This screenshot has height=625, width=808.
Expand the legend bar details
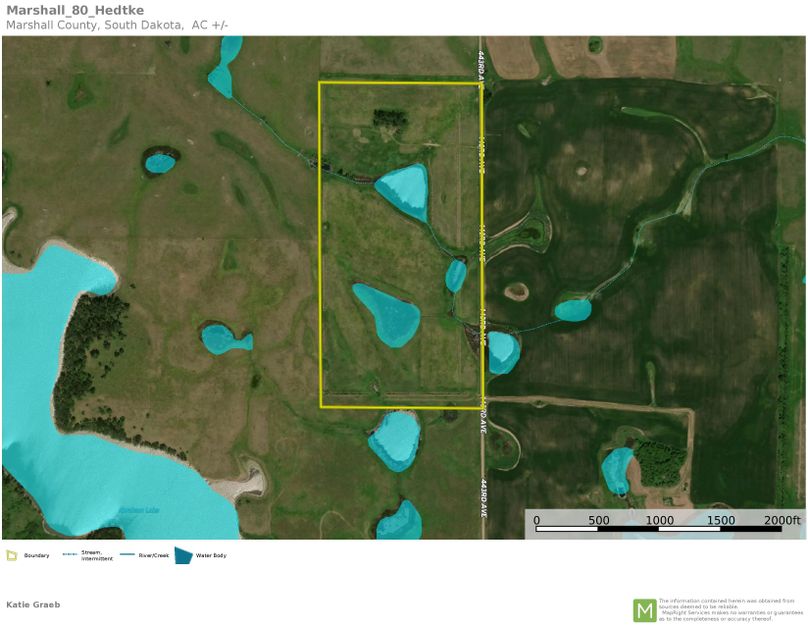tap(400, 555)
